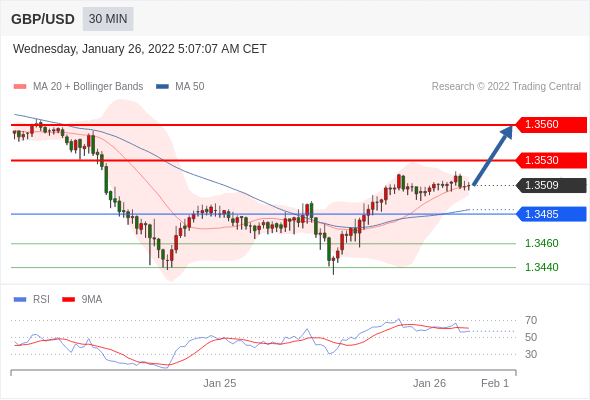Click the RSI 70 level label
590x400 pixels.
pos(531,321)
